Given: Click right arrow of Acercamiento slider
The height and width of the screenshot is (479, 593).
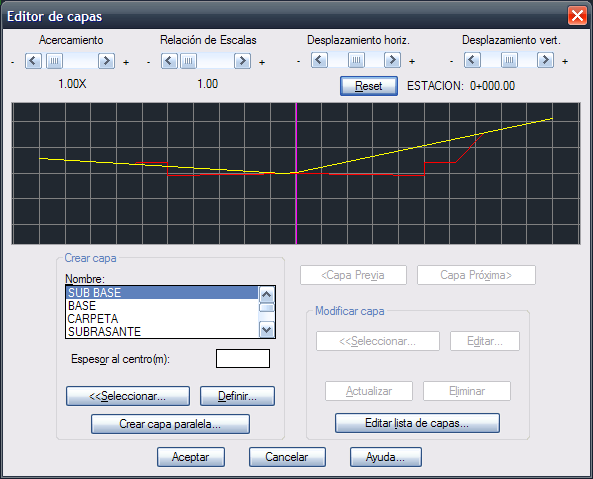Looking at the screenshot, I should (107, 61).
